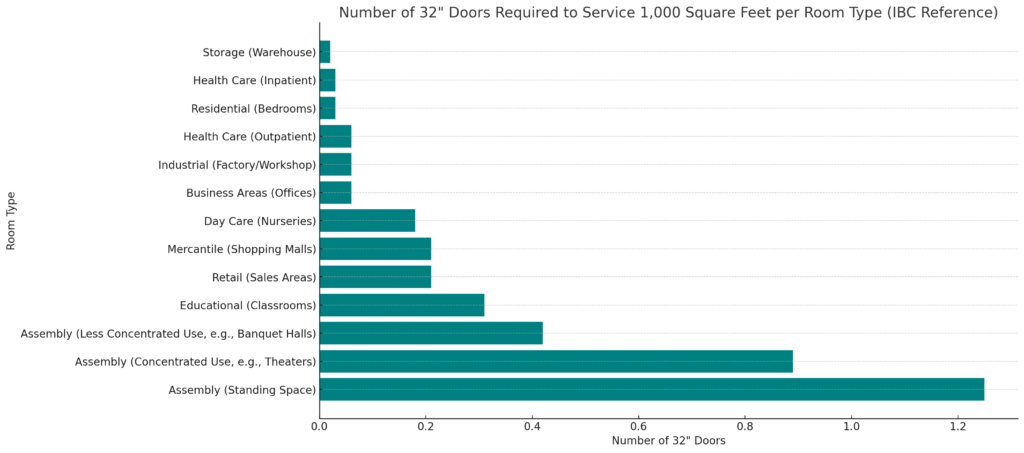The image size is (1024, 453).
Task: Select the Storage (Warehouse) bar
Action: point(325,52)
